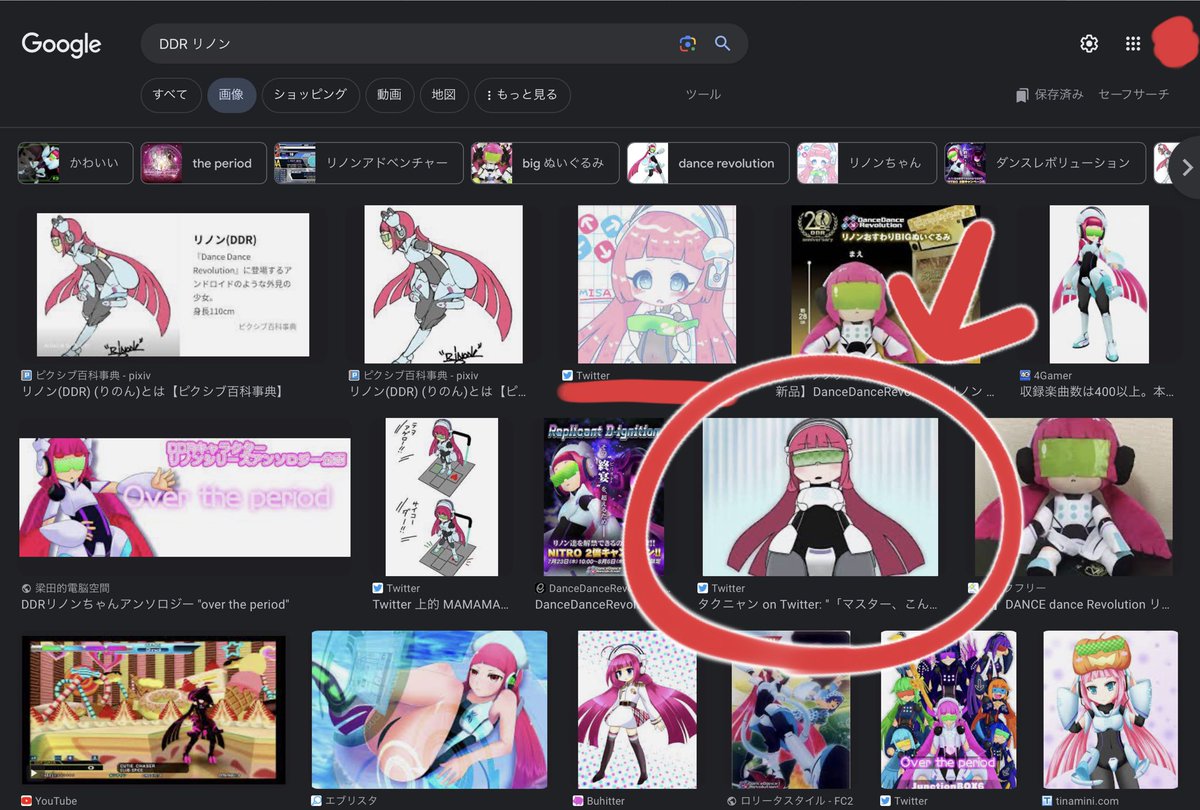This screenshot has width=1200, height=810.
Task: Open the 4Gamer 3D model image
Action: (1099, 285)
